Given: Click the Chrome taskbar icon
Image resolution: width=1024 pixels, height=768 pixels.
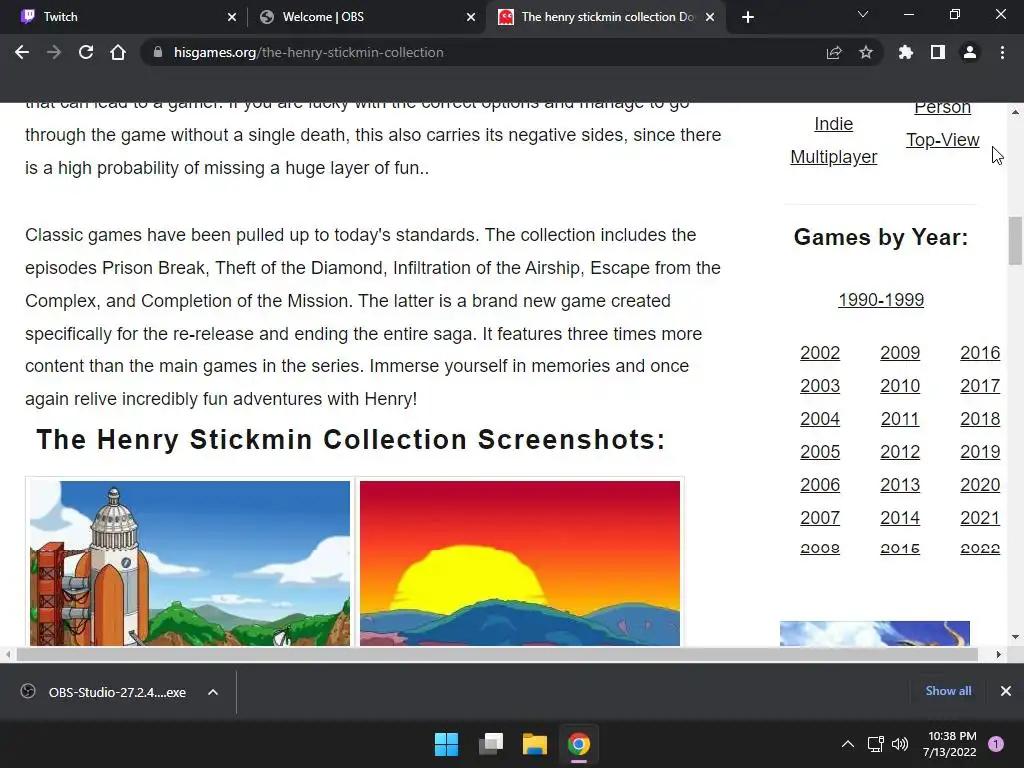Looking at the screenshot, I should [579, 744].
